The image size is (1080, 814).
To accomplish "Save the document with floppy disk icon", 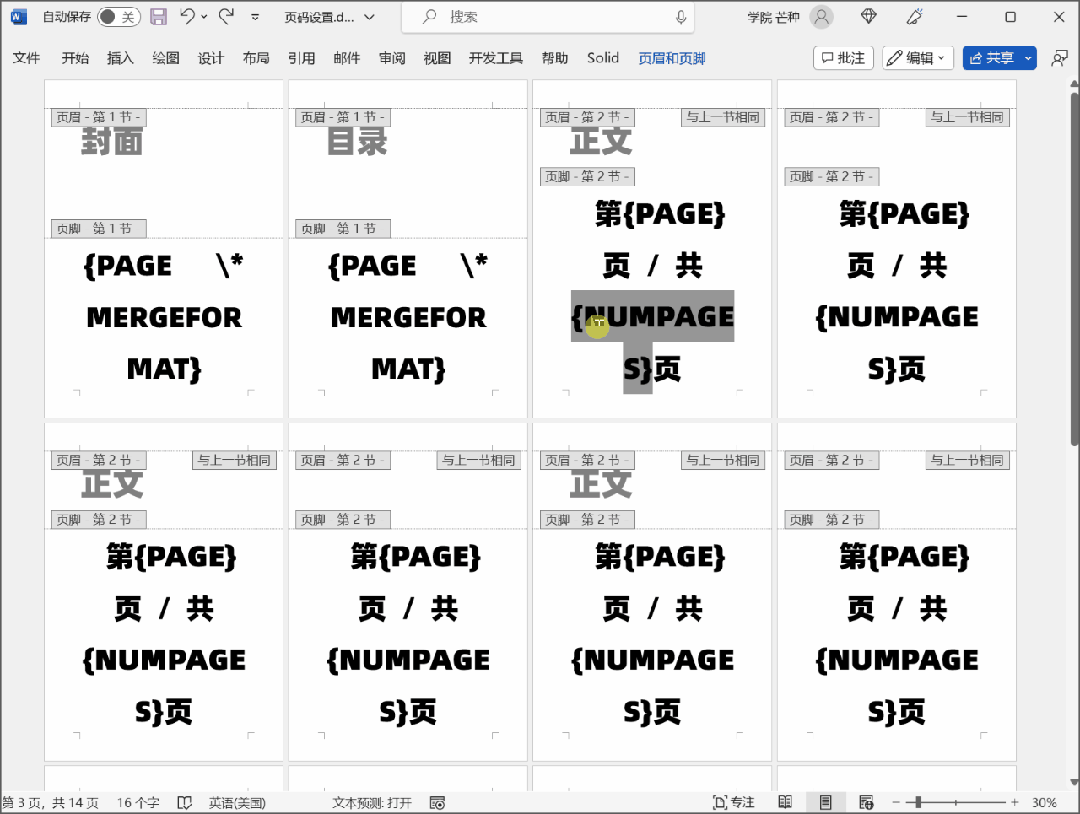I will pyautogui.click(x=158, y=17).
